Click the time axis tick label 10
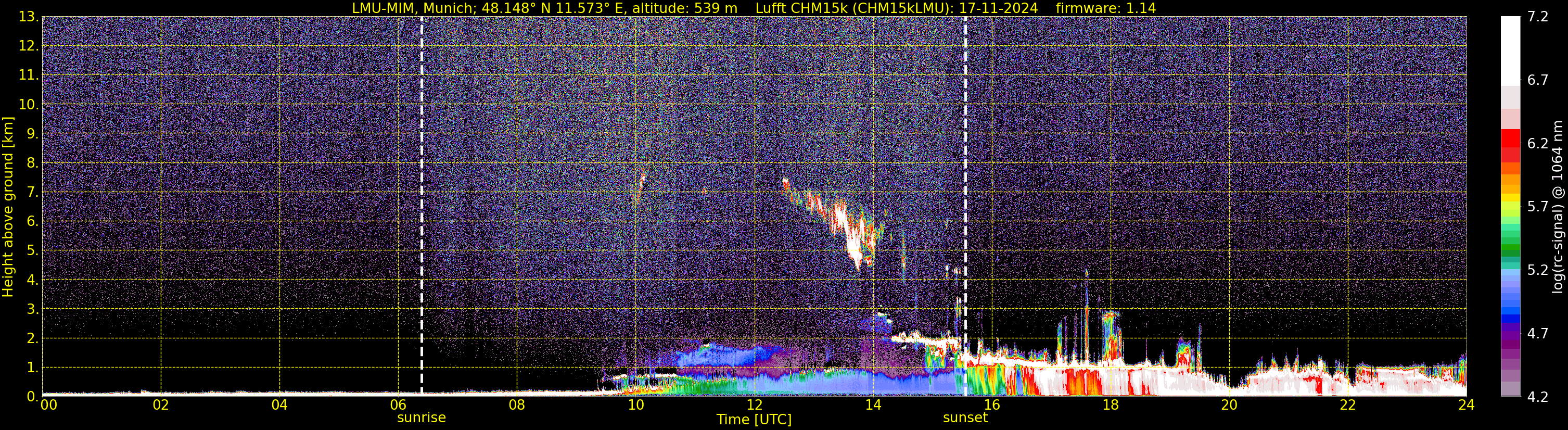The image size is (1568, 430). click(635, 405)
